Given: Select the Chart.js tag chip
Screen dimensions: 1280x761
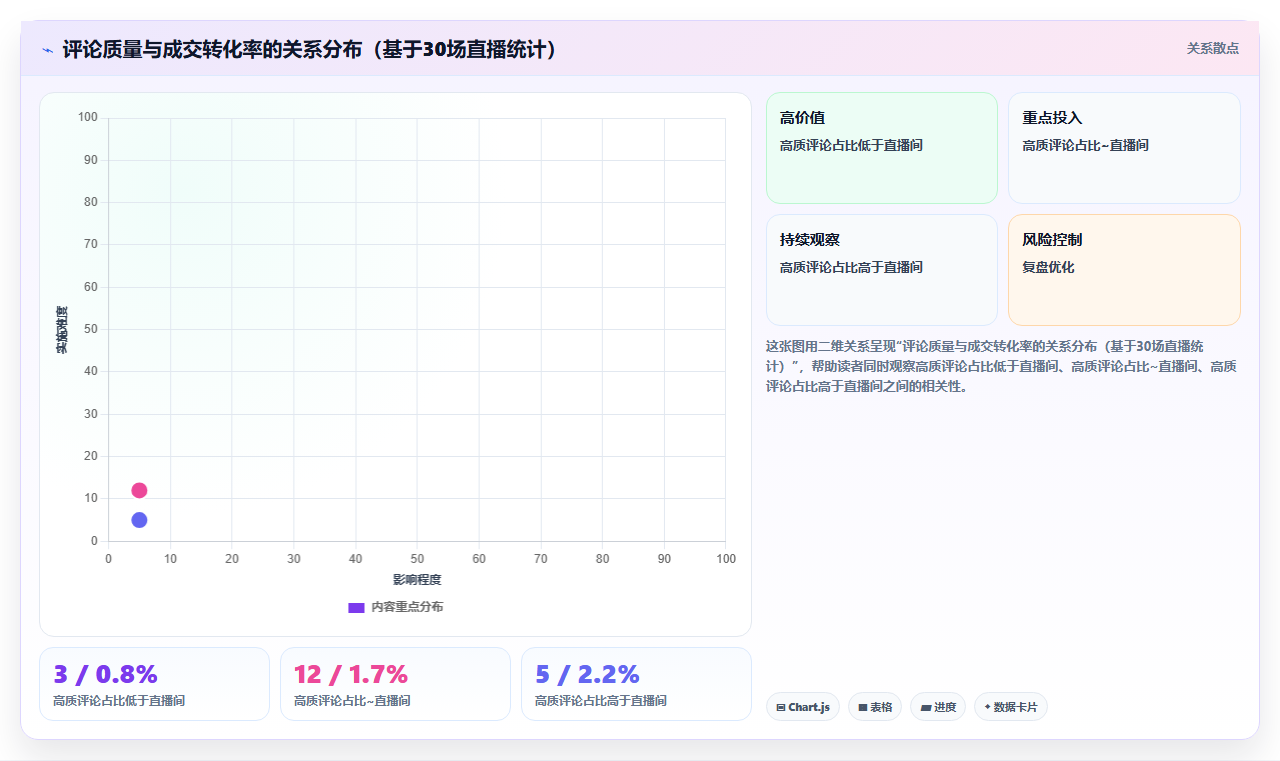Looking at the screenshot, I should point(803,707).
